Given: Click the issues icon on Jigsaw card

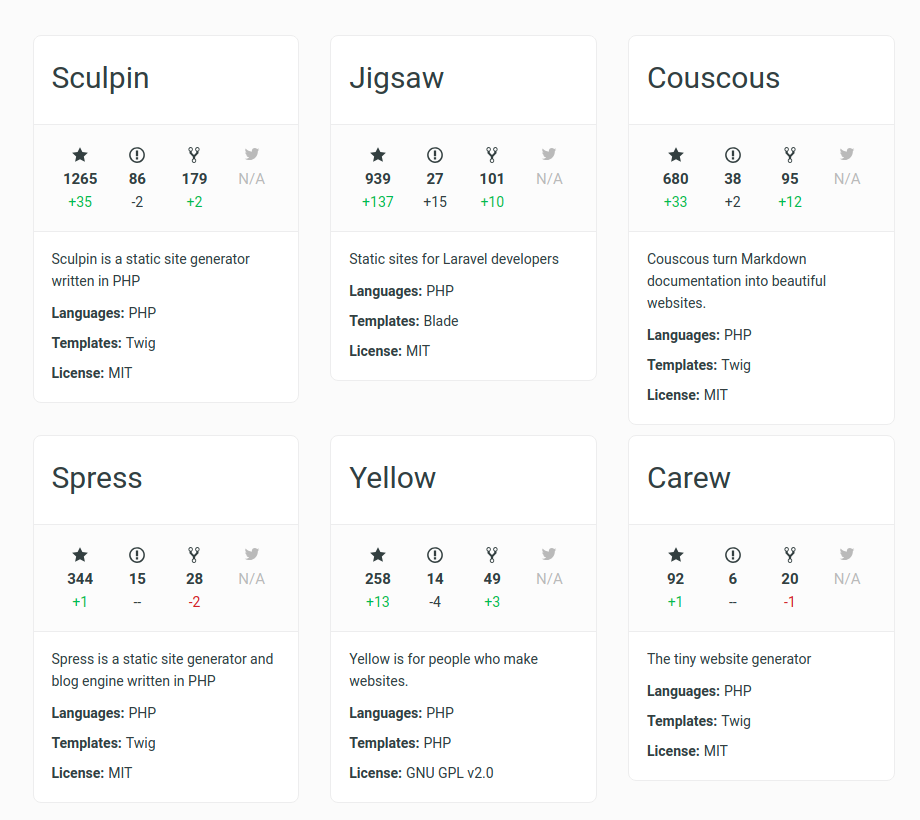Looking at the screenshot, I should click(x=435, y=155).
